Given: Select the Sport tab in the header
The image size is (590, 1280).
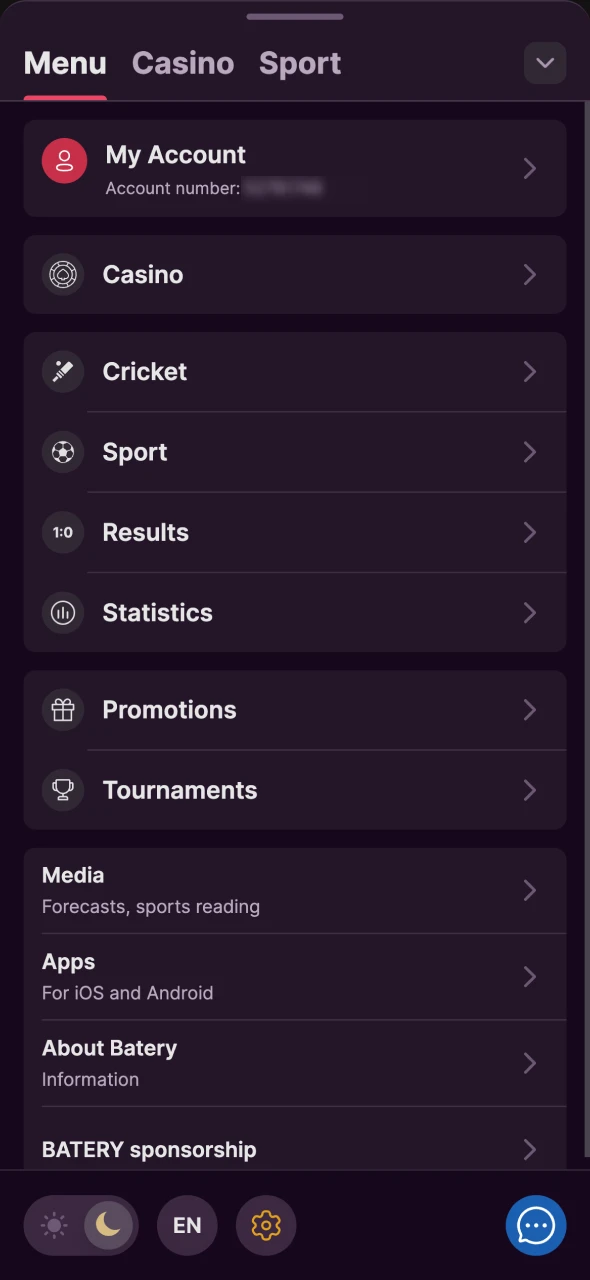Looking at the screenshot, I should pos(300,63).
